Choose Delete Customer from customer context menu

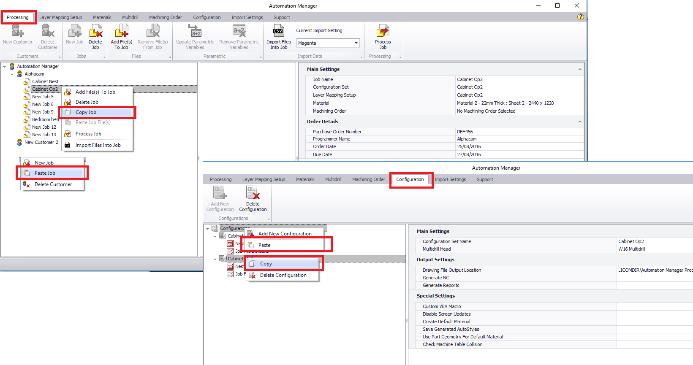[x=52, y=184]
